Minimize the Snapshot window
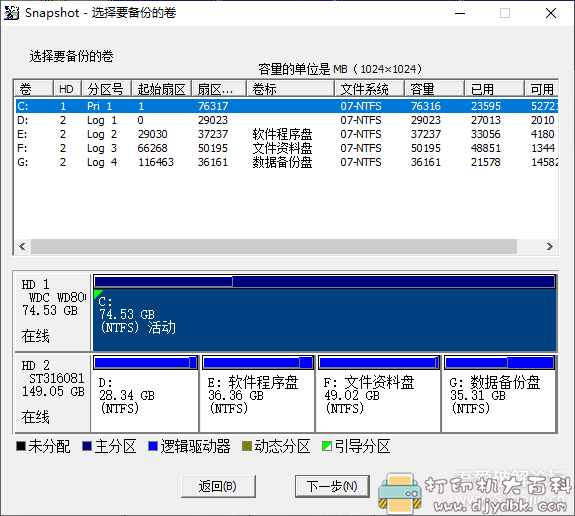575x516 pixels. point(460,13)
